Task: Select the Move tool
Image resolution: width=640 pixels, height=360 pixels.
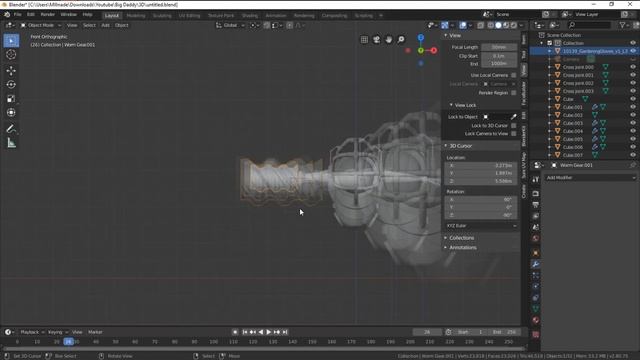Action: point(11,71)
